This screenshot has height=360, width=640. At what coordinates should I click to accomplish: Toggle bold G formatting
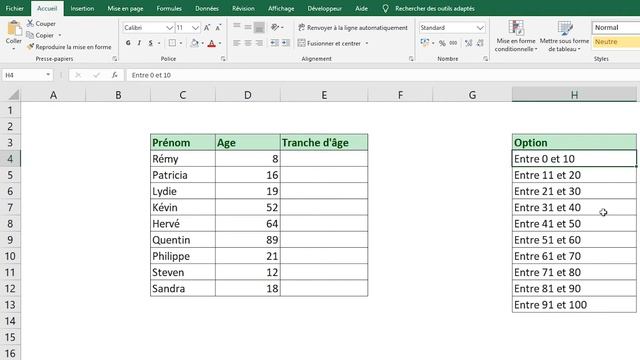128,43
